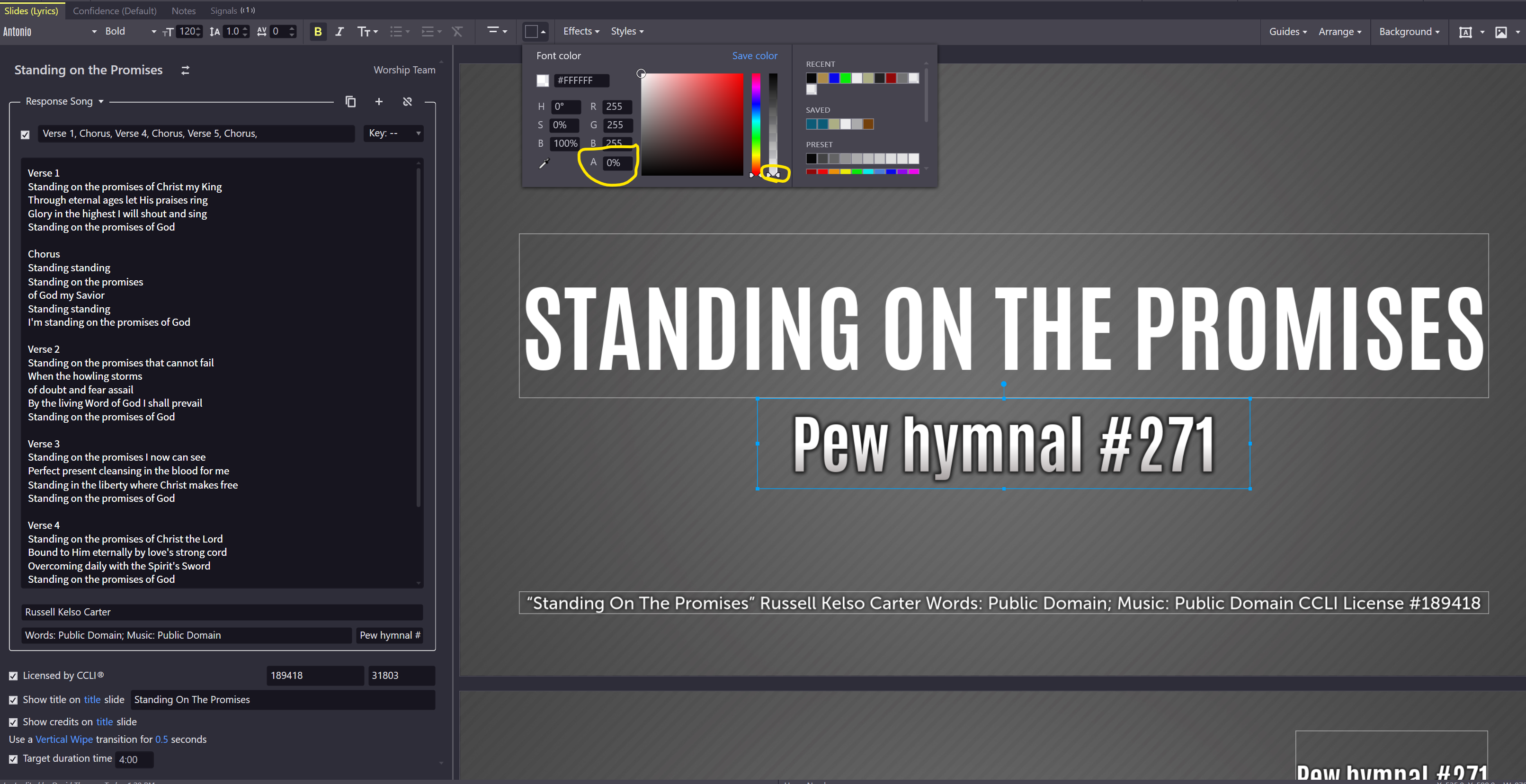Click the unlink arrangement icon
This screenshot has height=784, width=1526.
407,102
